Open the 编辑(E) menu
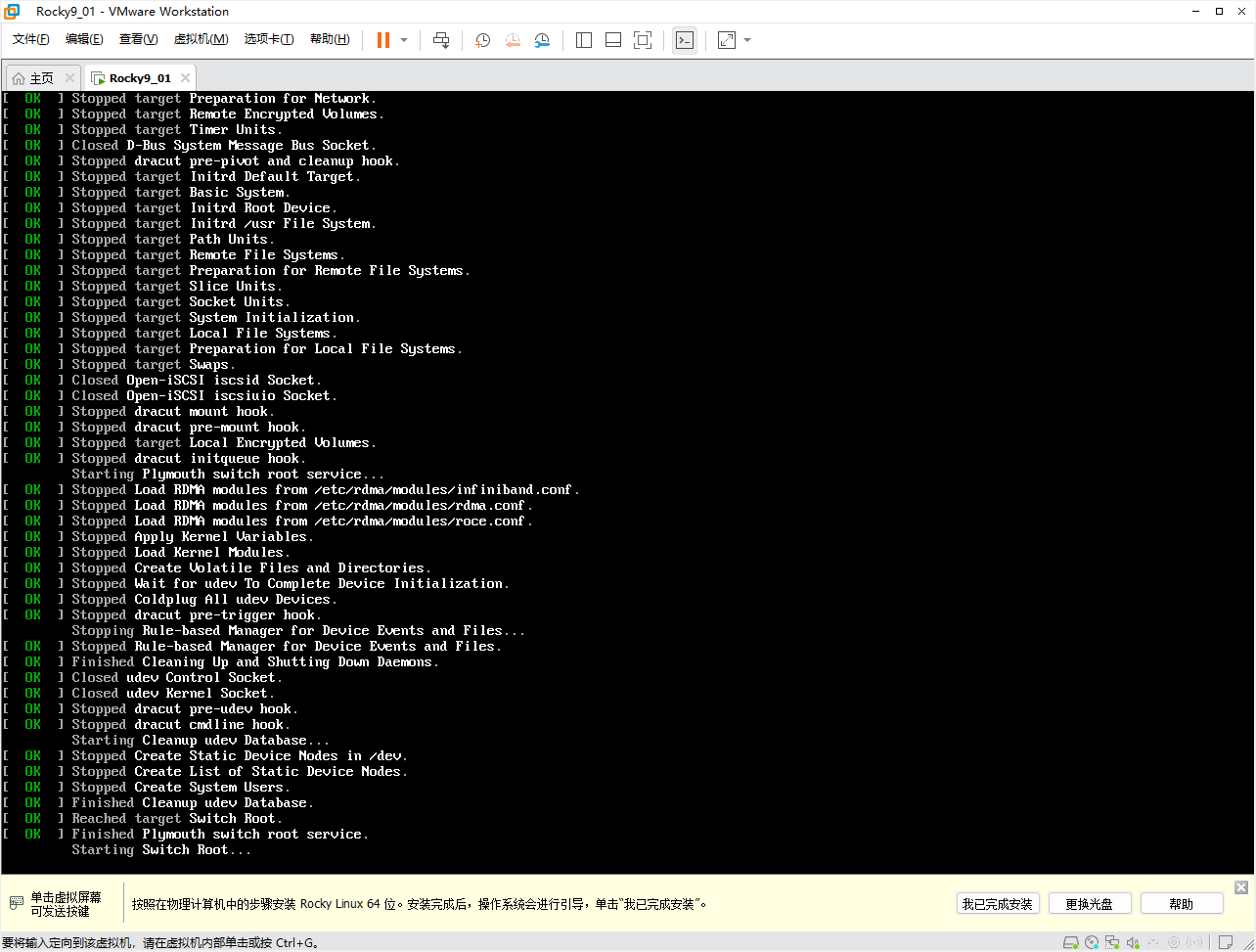 tap(84, 39)
